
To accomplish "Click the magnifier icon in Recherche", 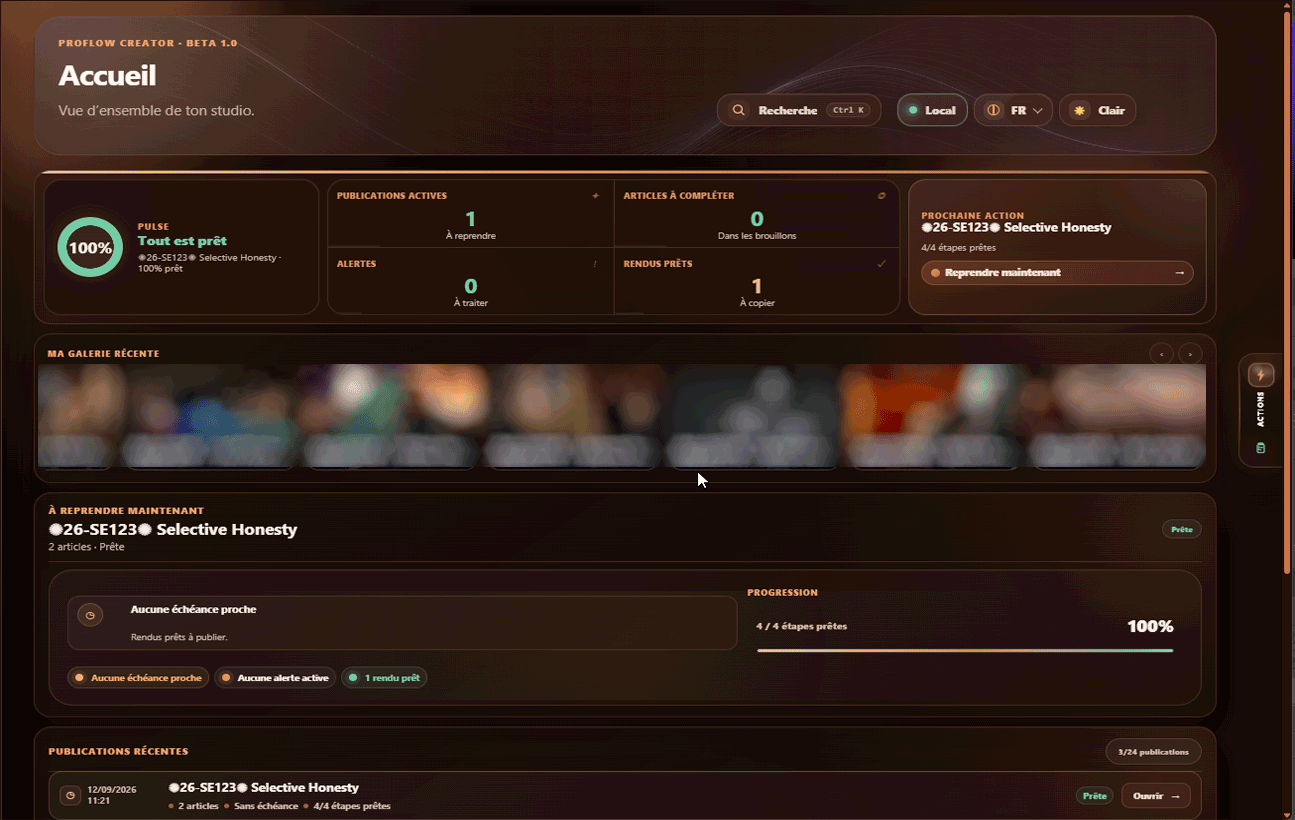I will (x=738, y=110).
